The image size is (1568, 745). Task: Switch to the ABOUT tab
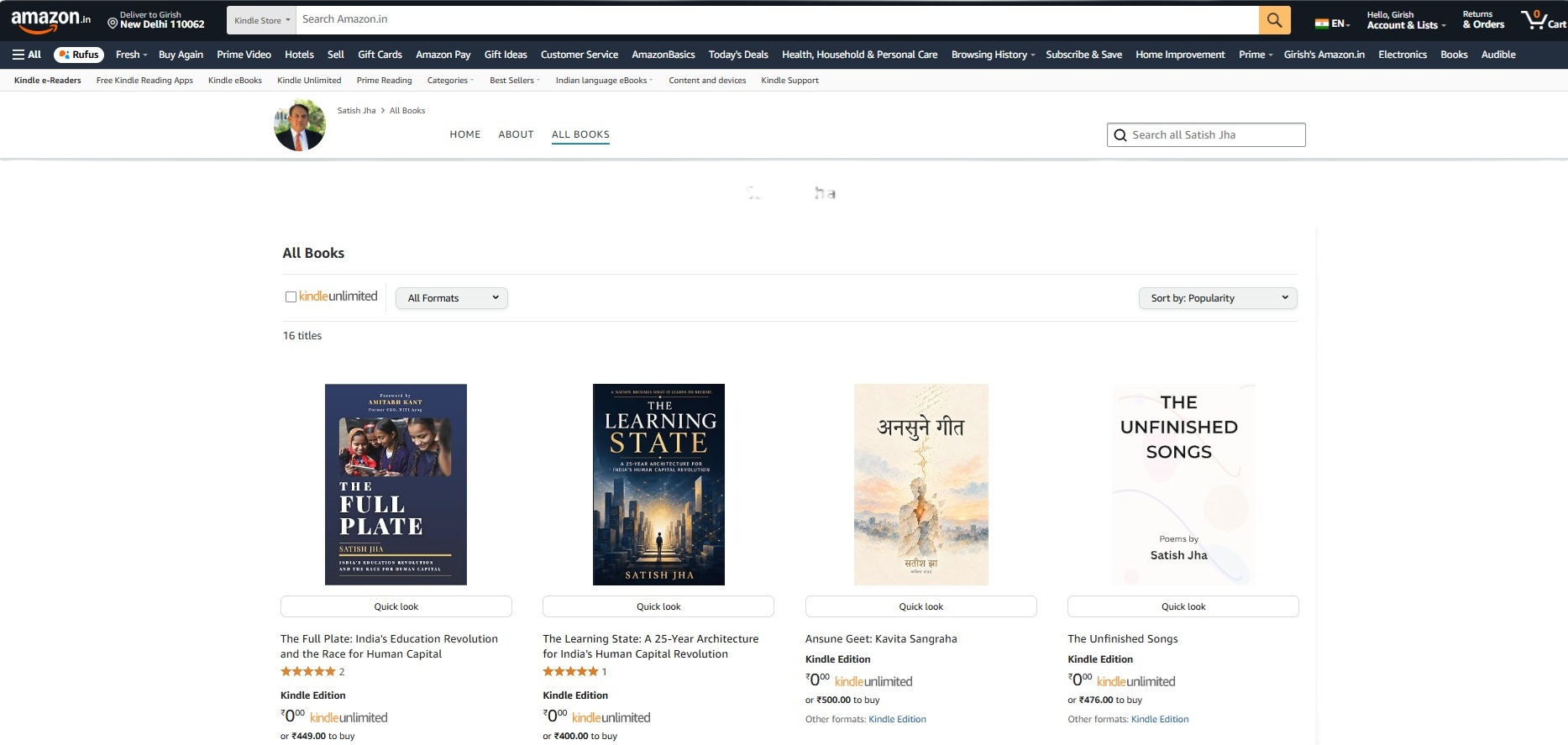[x=516, y=134]
